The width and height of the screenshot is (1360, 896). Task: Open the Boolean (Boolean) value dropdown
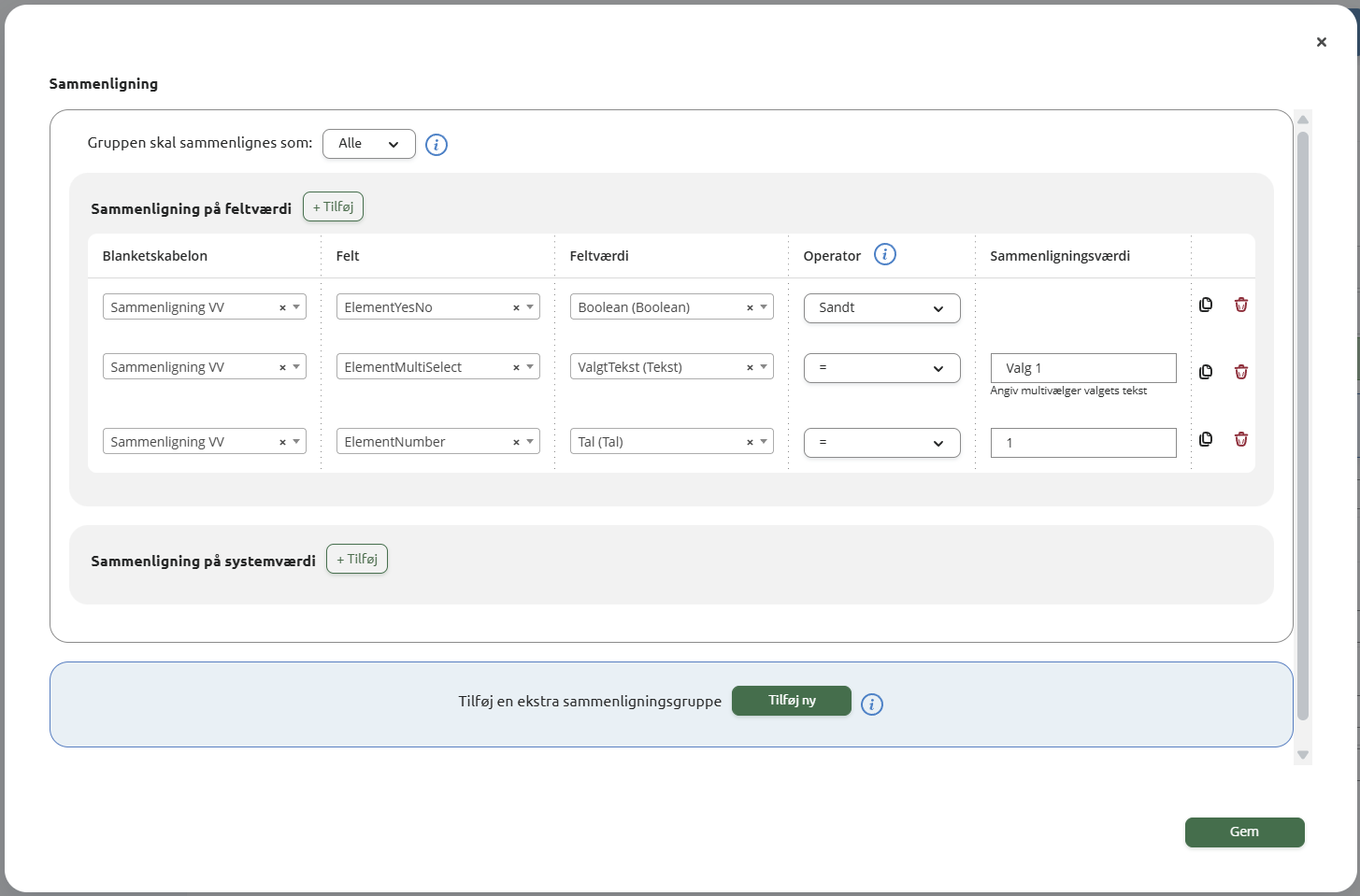click(764, 307)
